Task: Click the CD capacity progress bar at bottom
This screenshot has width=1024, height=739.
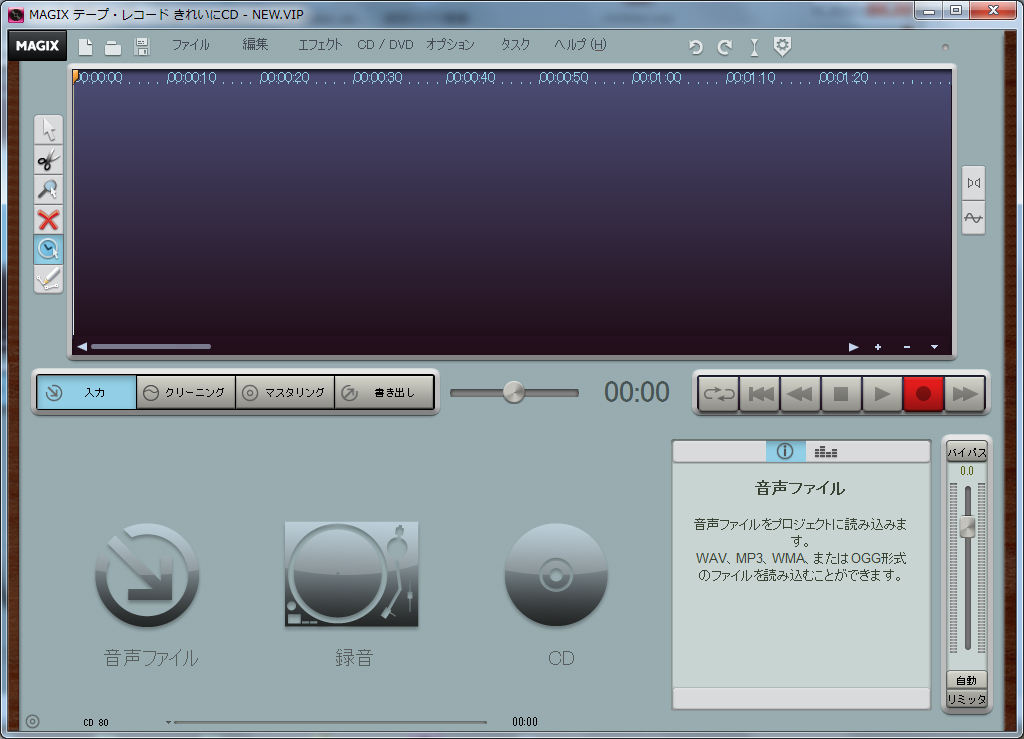Action: pos(330,722)
